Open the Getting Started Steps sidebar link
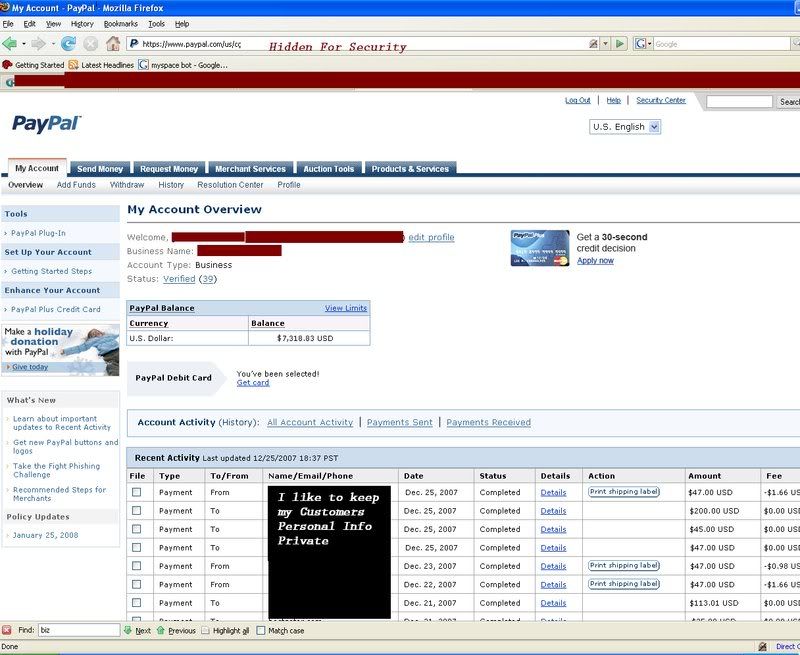The image size is (800, 655). (52, 271)
